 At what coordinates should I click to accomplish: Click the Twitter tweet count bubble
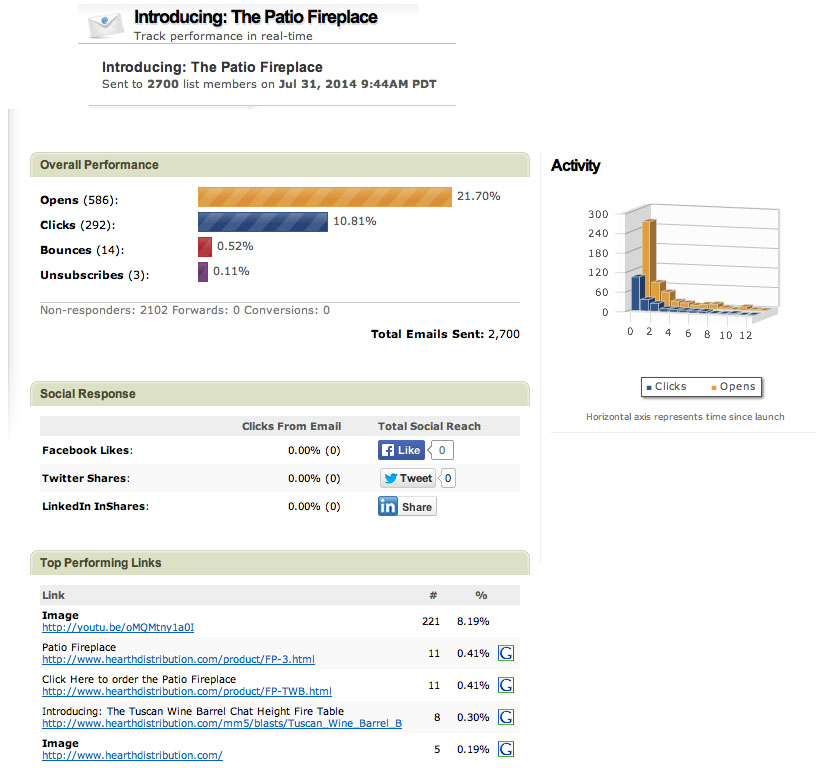click(449, 478)
